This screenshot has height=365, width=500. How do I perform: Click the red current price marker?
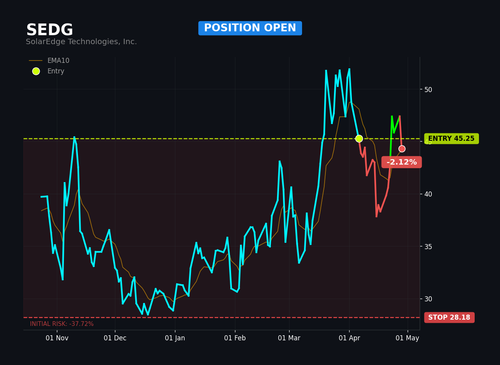pyautogui.click(x=402, y=149)
